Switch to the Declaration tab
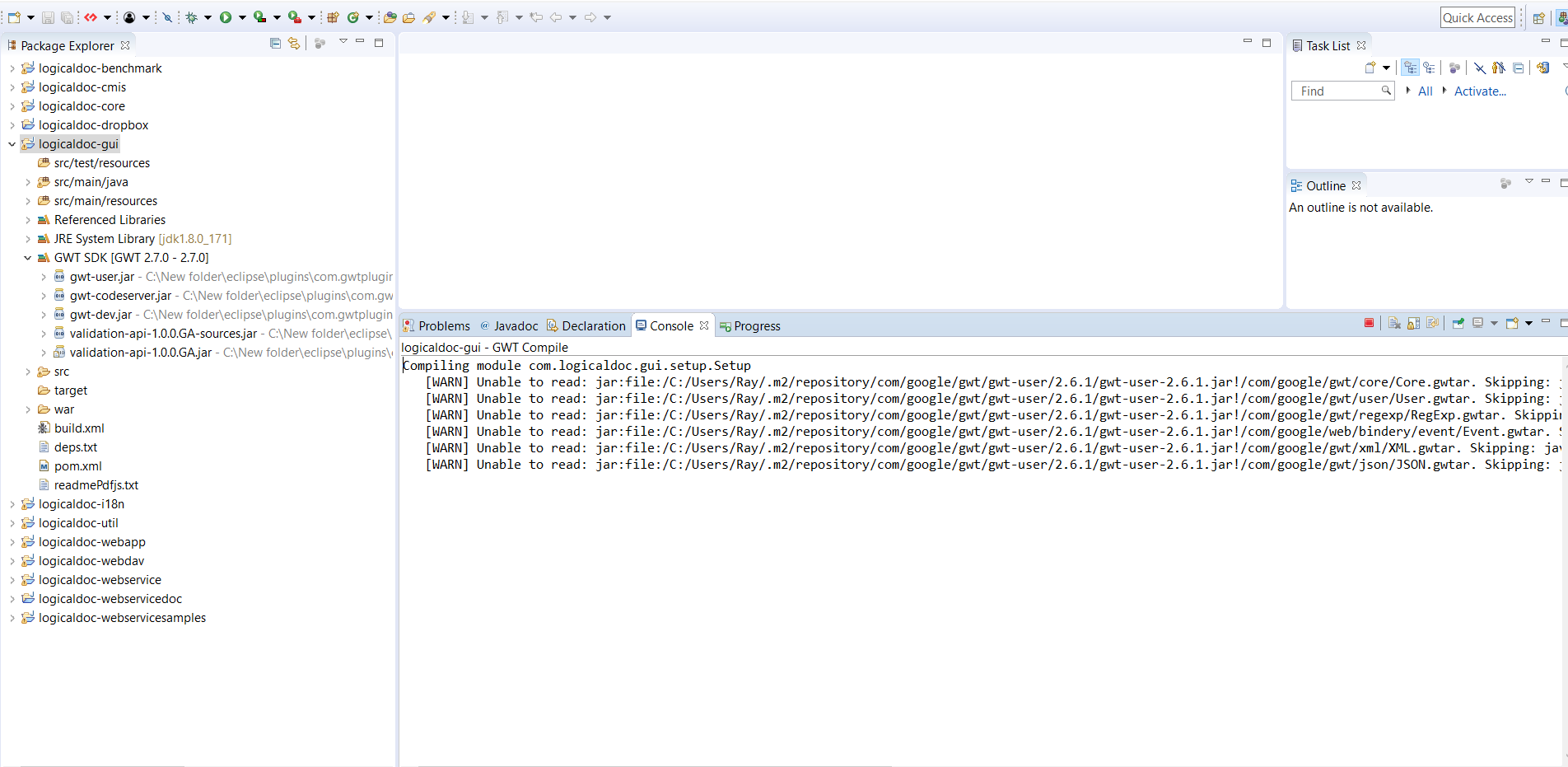This screenshot has width=1568, height=767. pos(586,325)
